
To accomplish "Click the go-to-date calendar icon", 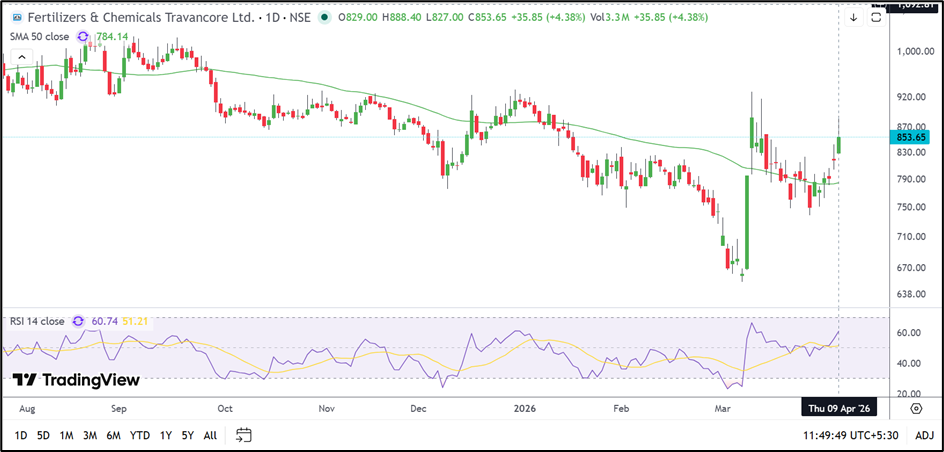I will pos(244,435).
